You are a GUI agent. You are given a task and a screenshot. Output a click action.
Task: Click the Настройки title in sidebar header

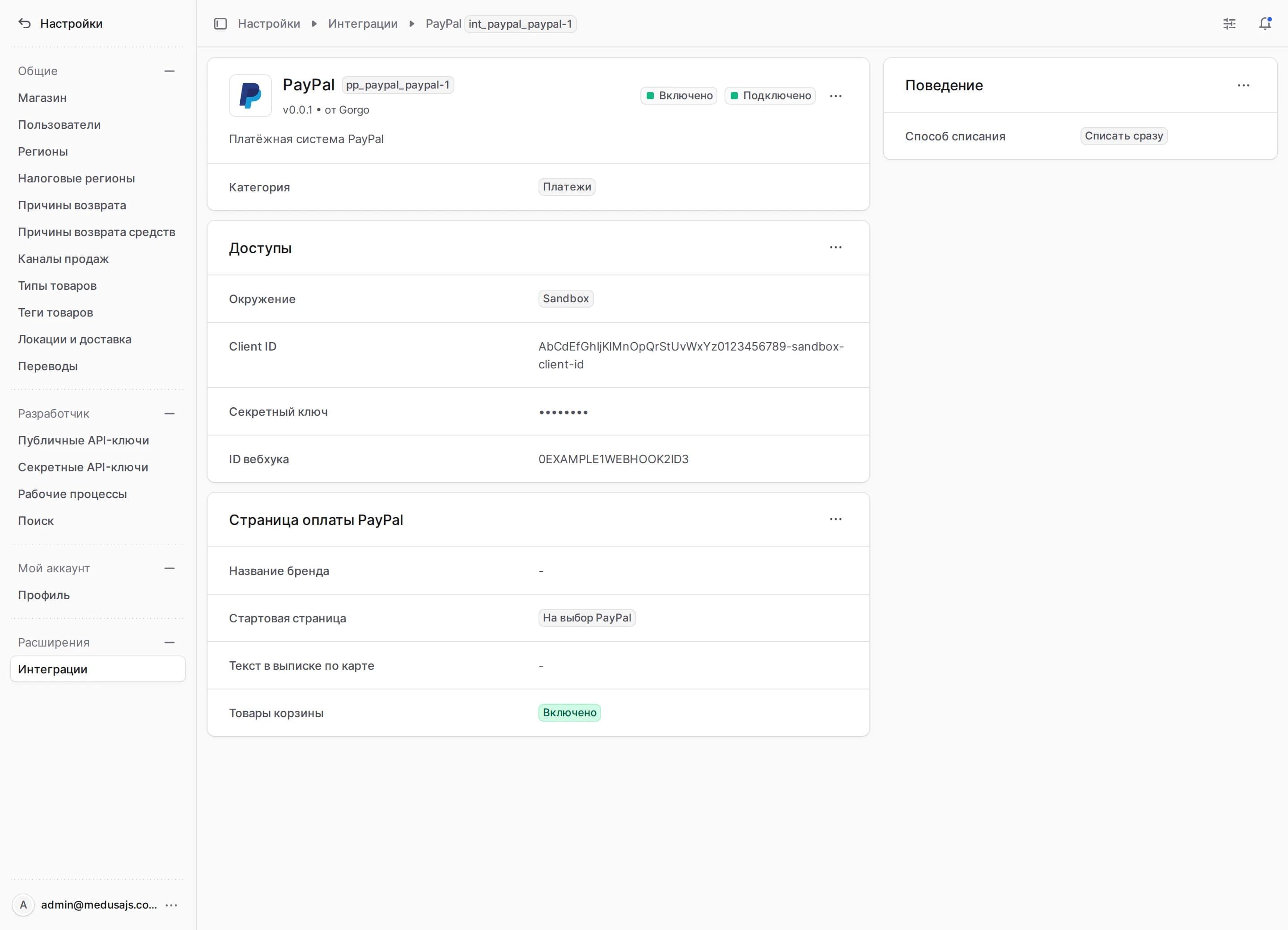[x=72, y=24]
